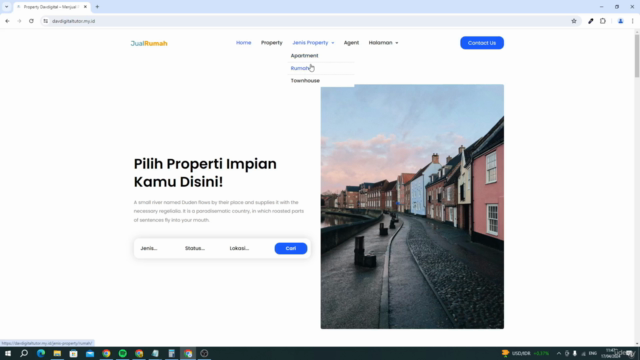Image resolution: width=640 pixels, height=360 pixels.
Task: Open the taskbar search magnifier
Action: pos(24,353)
